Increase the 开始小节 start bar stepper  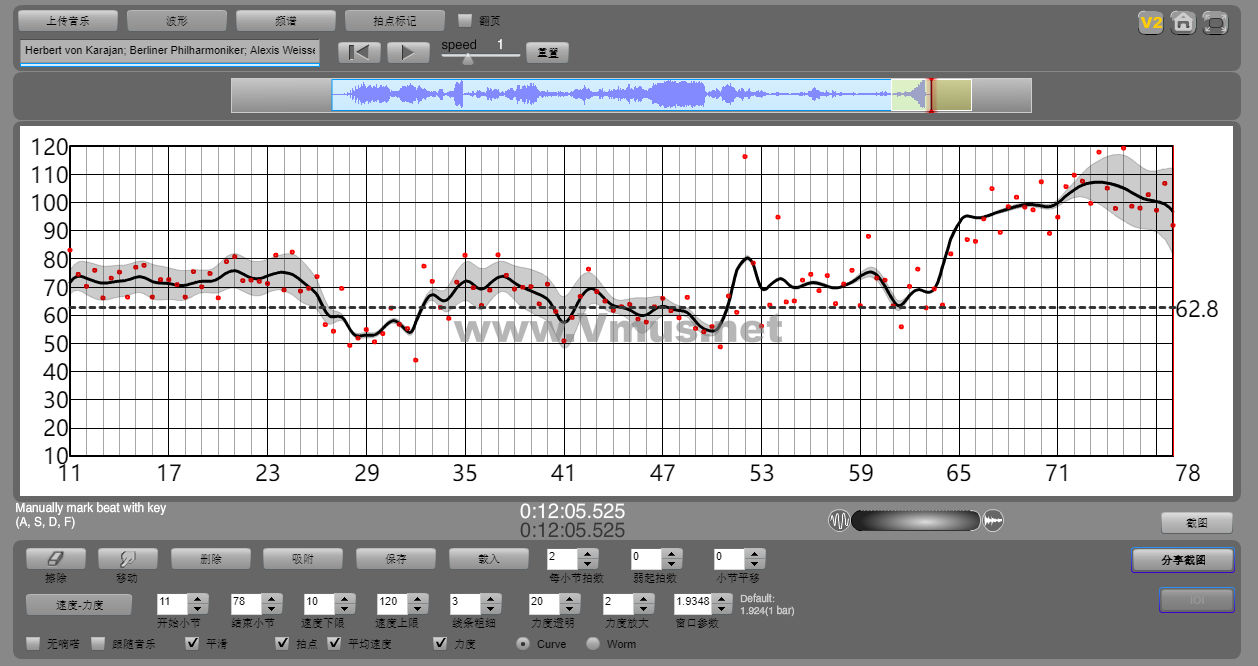pos(197,599)
